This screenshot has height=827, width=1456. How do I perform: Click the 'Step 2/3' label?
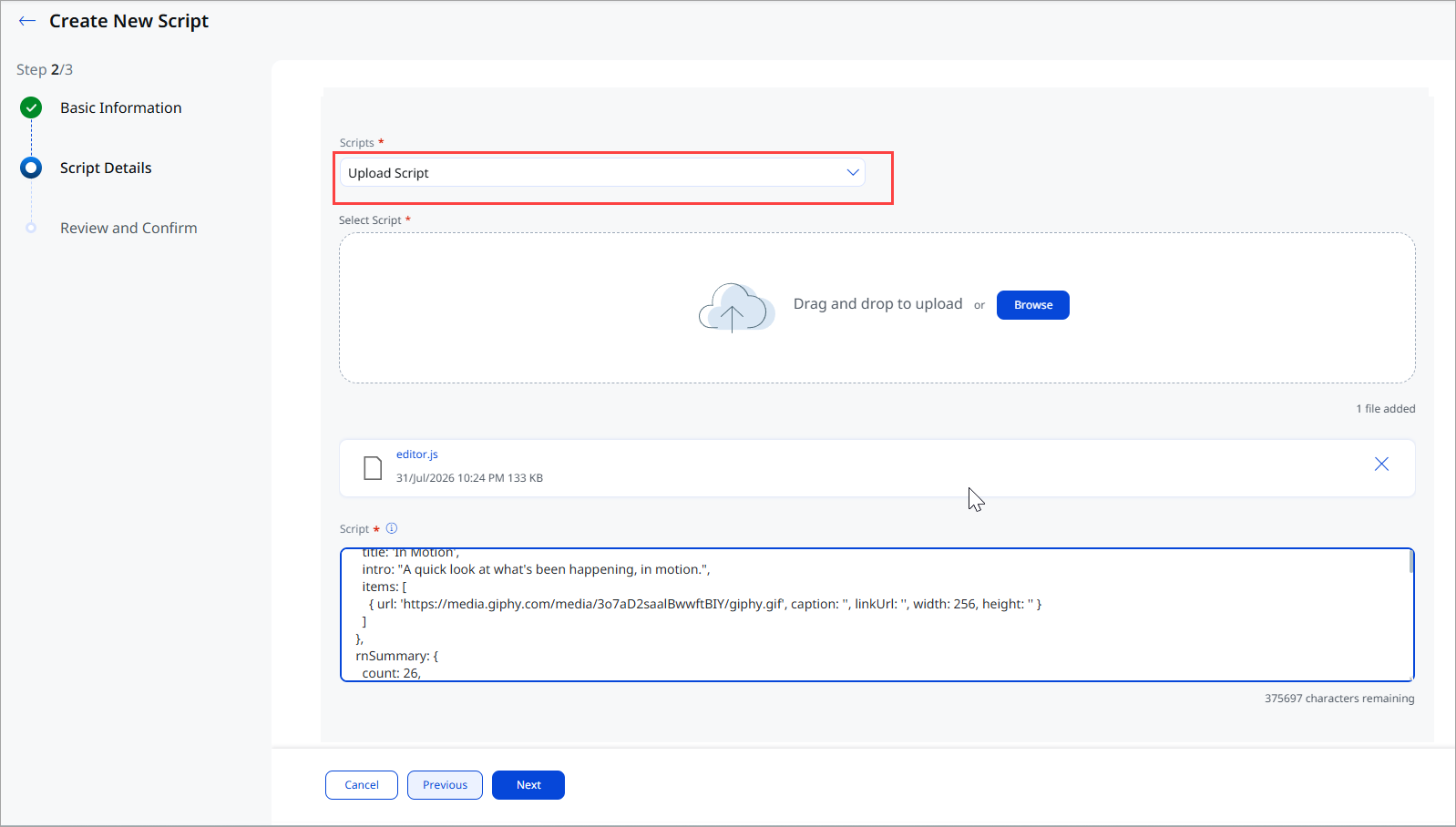tap(45, 69)
